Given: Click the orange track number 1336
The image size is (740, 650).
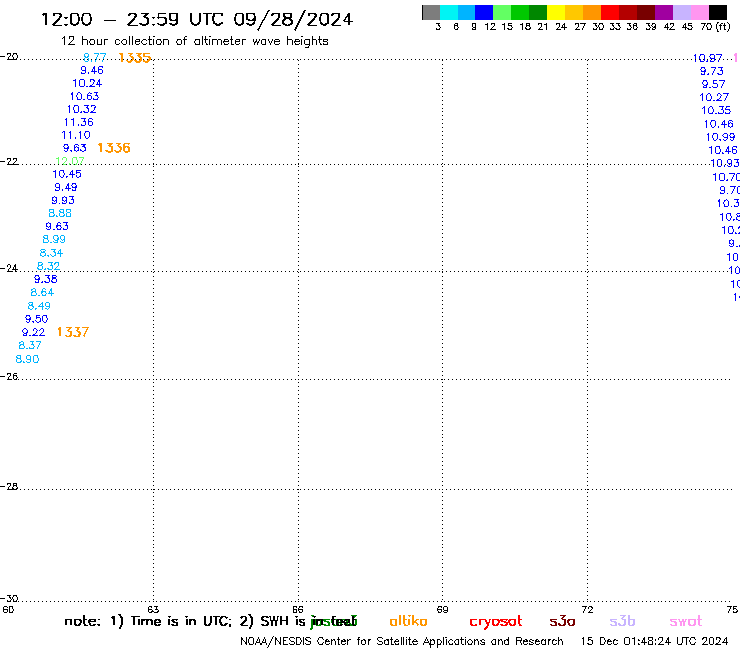Looking at the screenshot, I should 114,148.
